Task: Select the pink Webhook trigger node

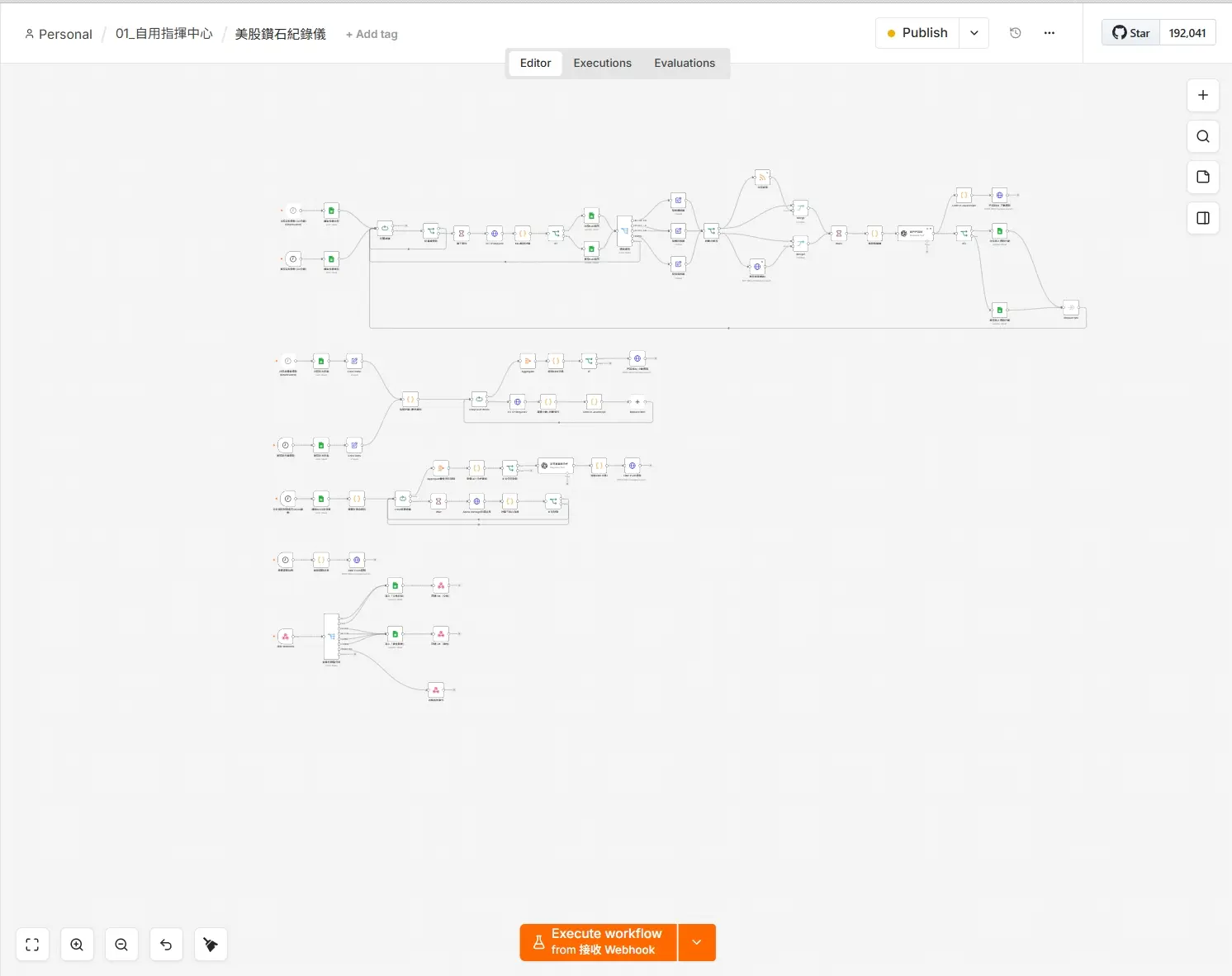Action: click(x=286, y=637)
